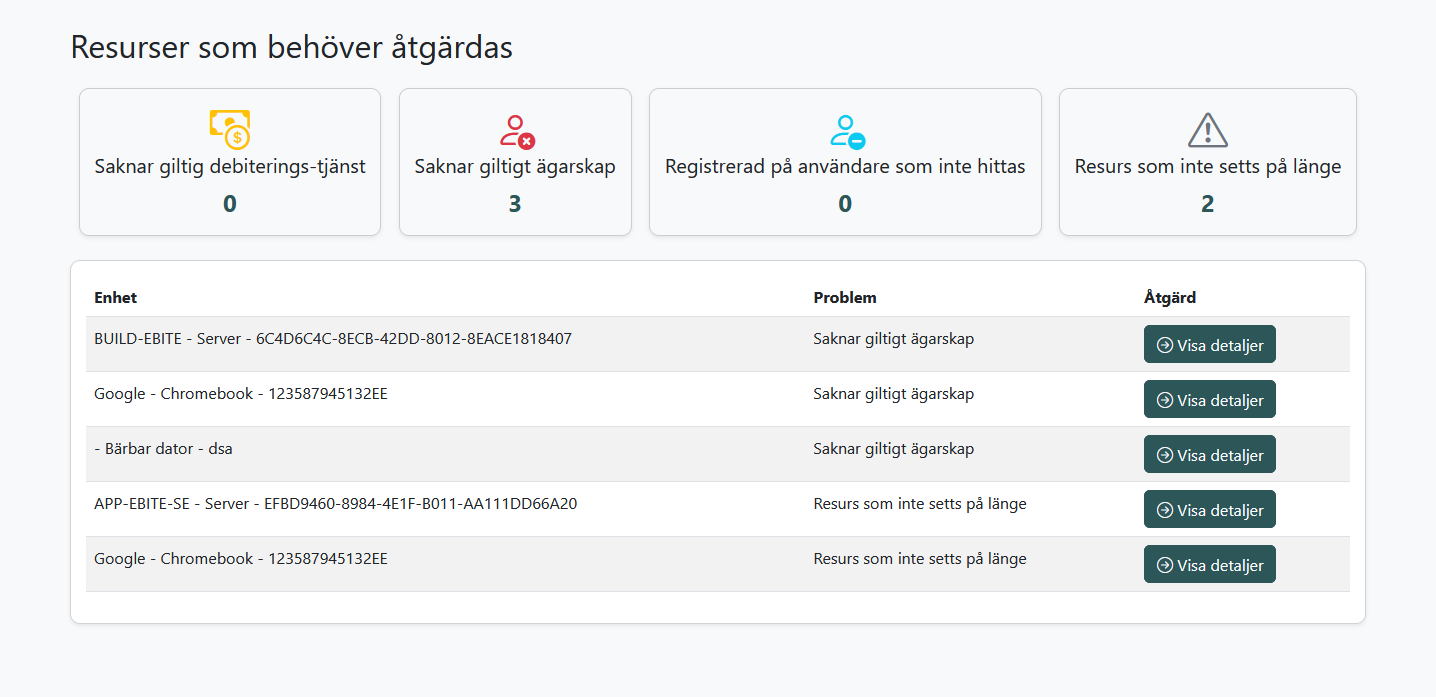Click the Problem column header

click(x=845, y=298)
